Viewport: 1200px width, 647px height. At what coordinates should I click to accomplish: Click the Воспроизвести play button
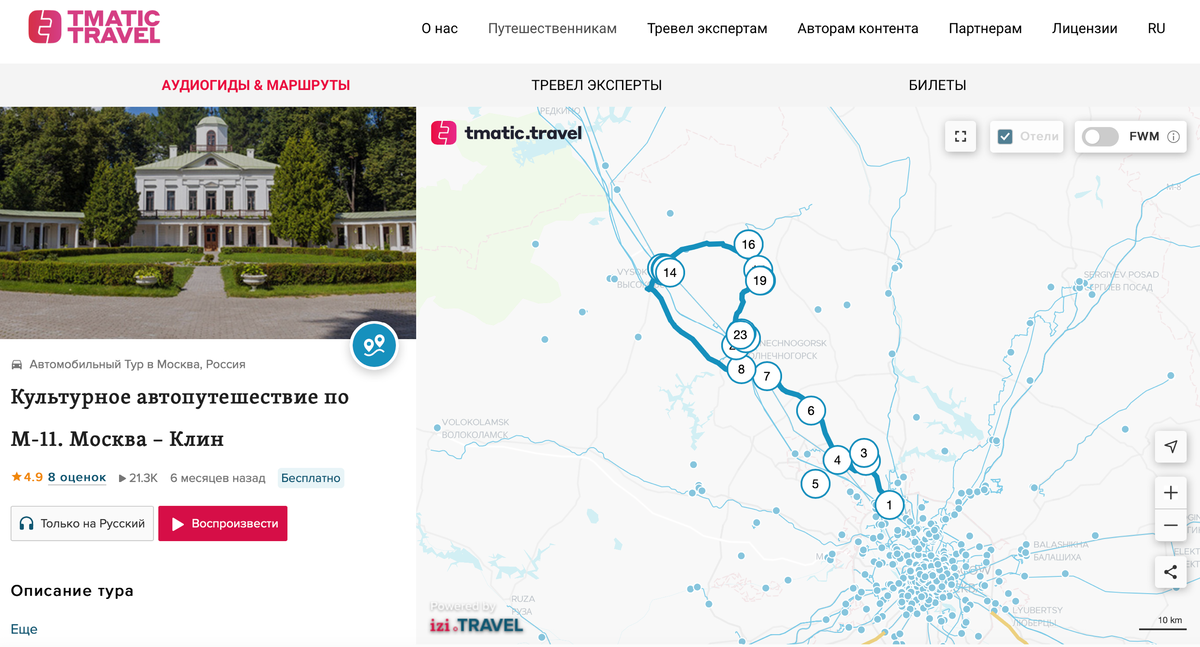(x=223, y=523)
